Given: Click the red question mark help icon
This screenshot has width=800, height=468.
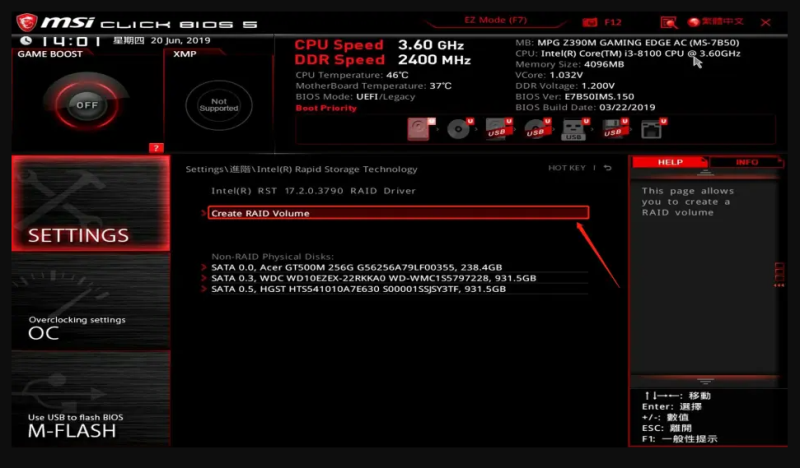Looking at the screenshot, I should (x=156, y=148).
